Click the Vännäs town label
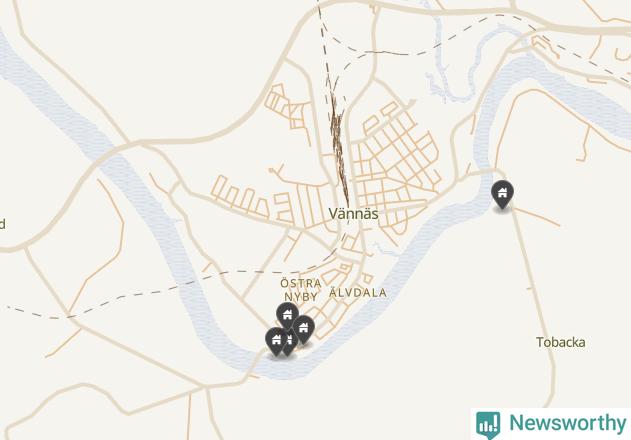Viewport: 631px width, 440px height. pos(353,214)
